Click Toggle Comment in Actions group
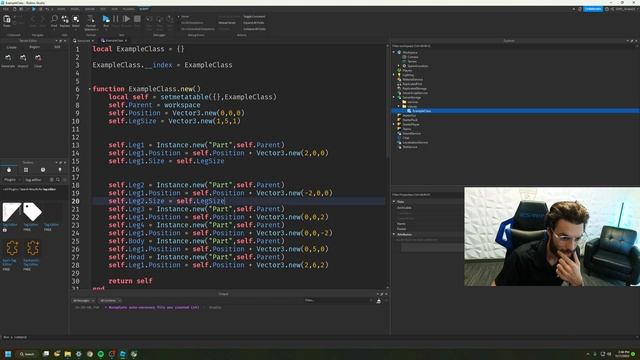Viewport: 640px width, 360px height. pos(254,17)
